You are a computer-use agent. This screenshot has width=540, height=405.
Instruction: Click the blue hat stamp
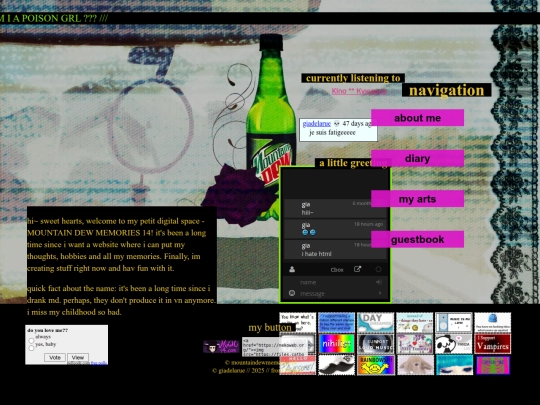pos(492,322)
